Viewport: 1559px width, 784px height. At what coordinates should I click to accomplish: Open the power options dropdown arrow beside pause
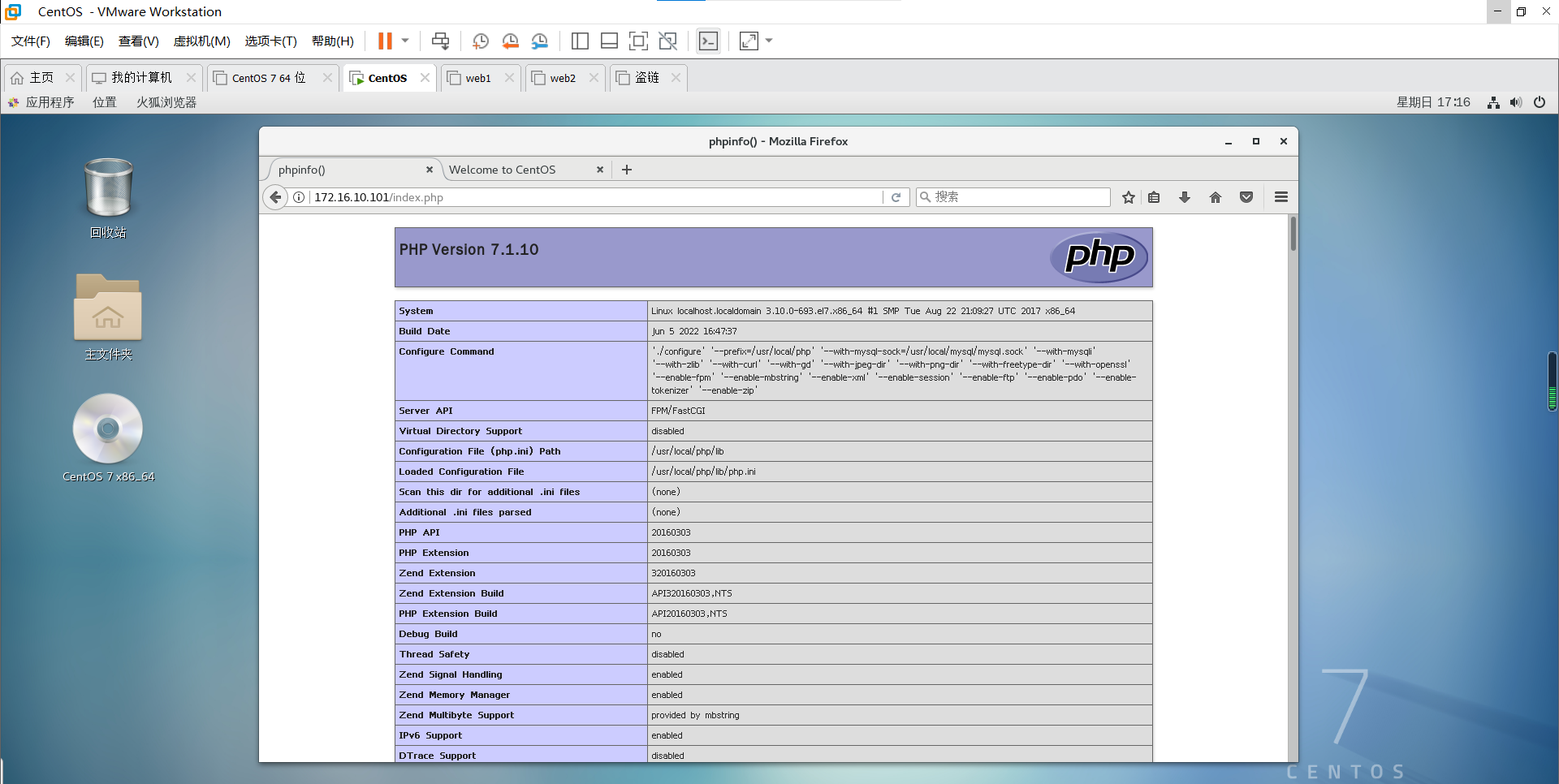coord(405,41)
